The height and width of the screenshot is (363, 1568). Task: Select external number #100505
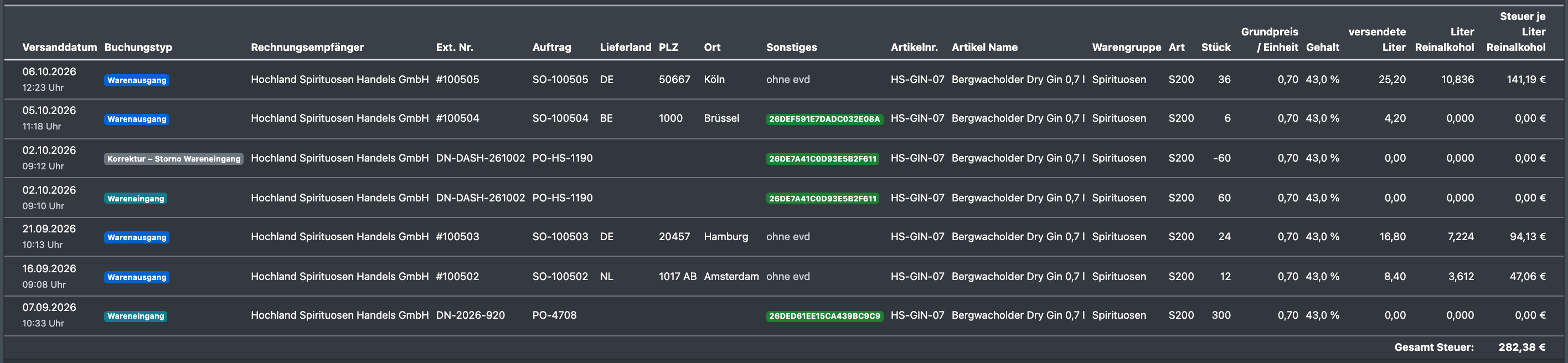(x=458, y=80)
